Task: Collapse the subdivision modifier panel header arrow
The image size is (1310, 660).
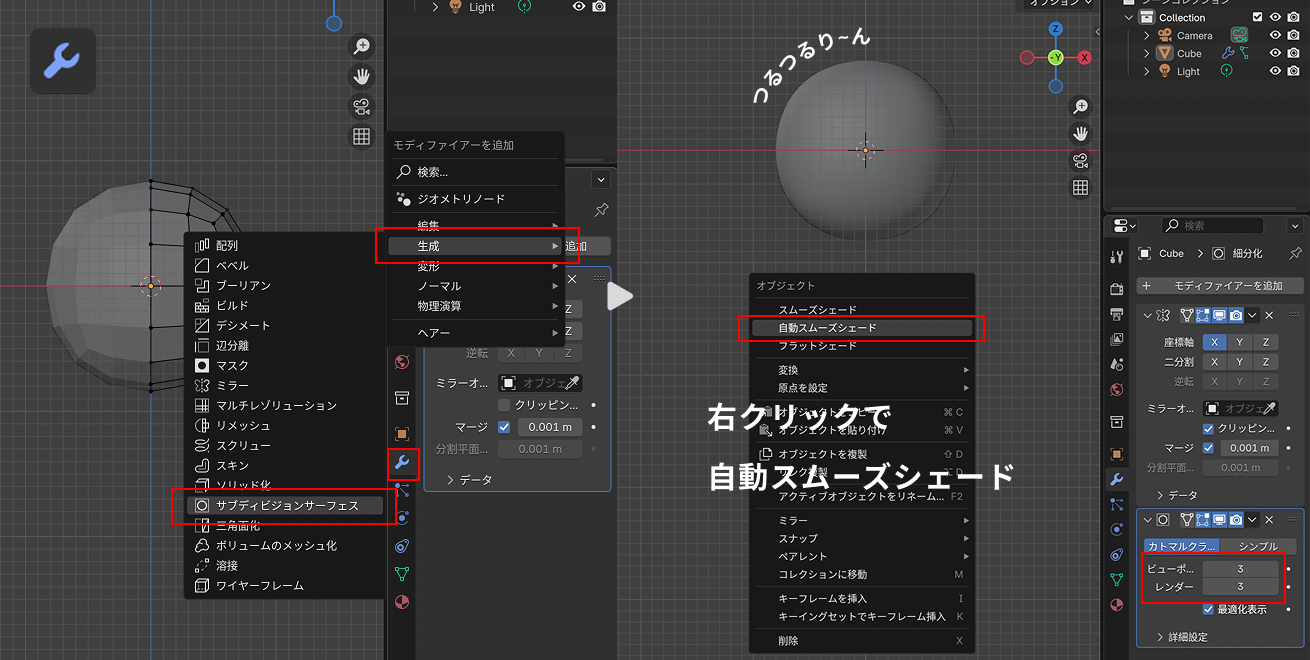Action: 1147,520
